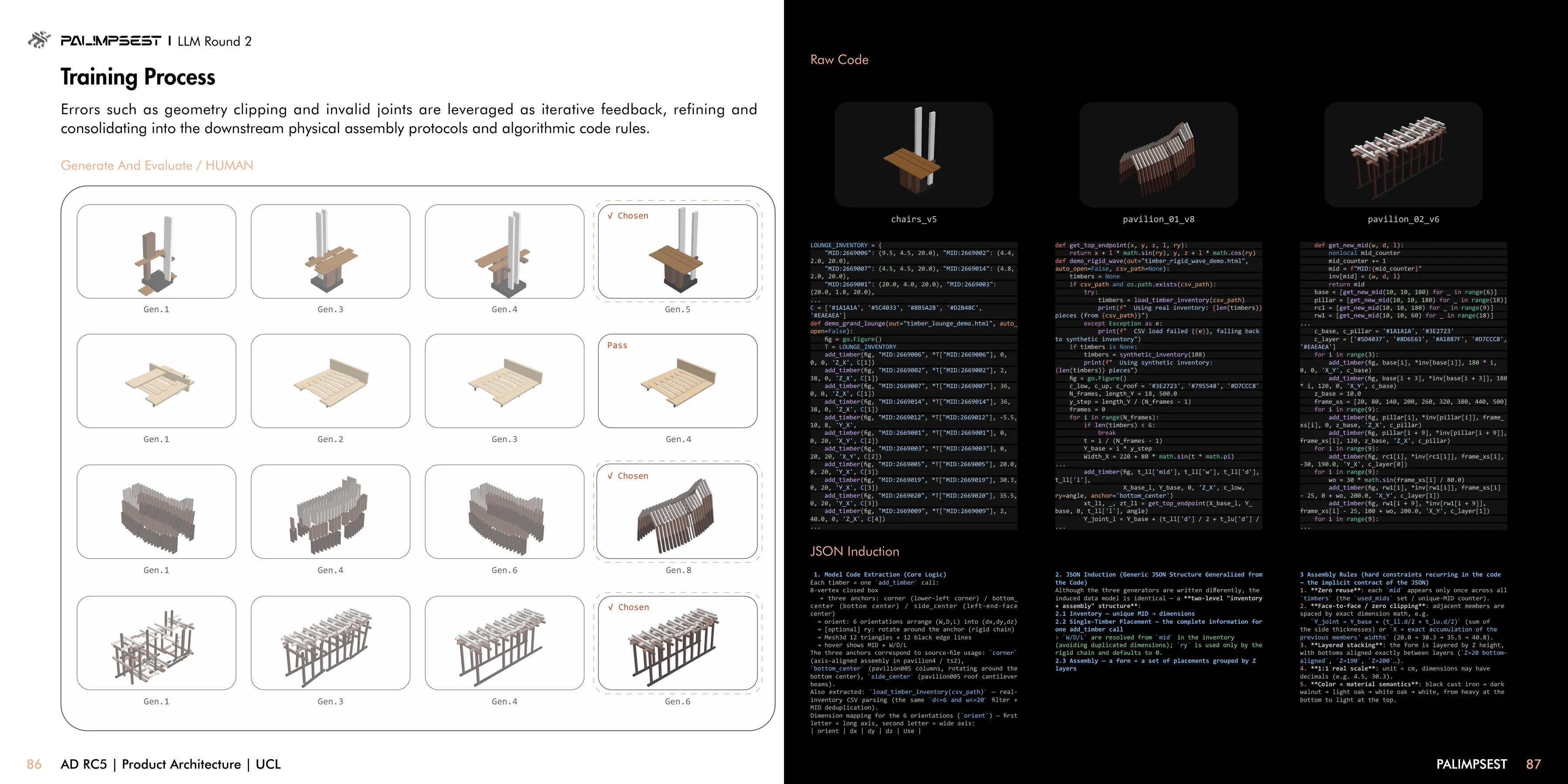The image size is (1568, 784).
Task: Select the bed Gen.2 thumbnail
Action: pyautogui.click(x=331, y=381)
